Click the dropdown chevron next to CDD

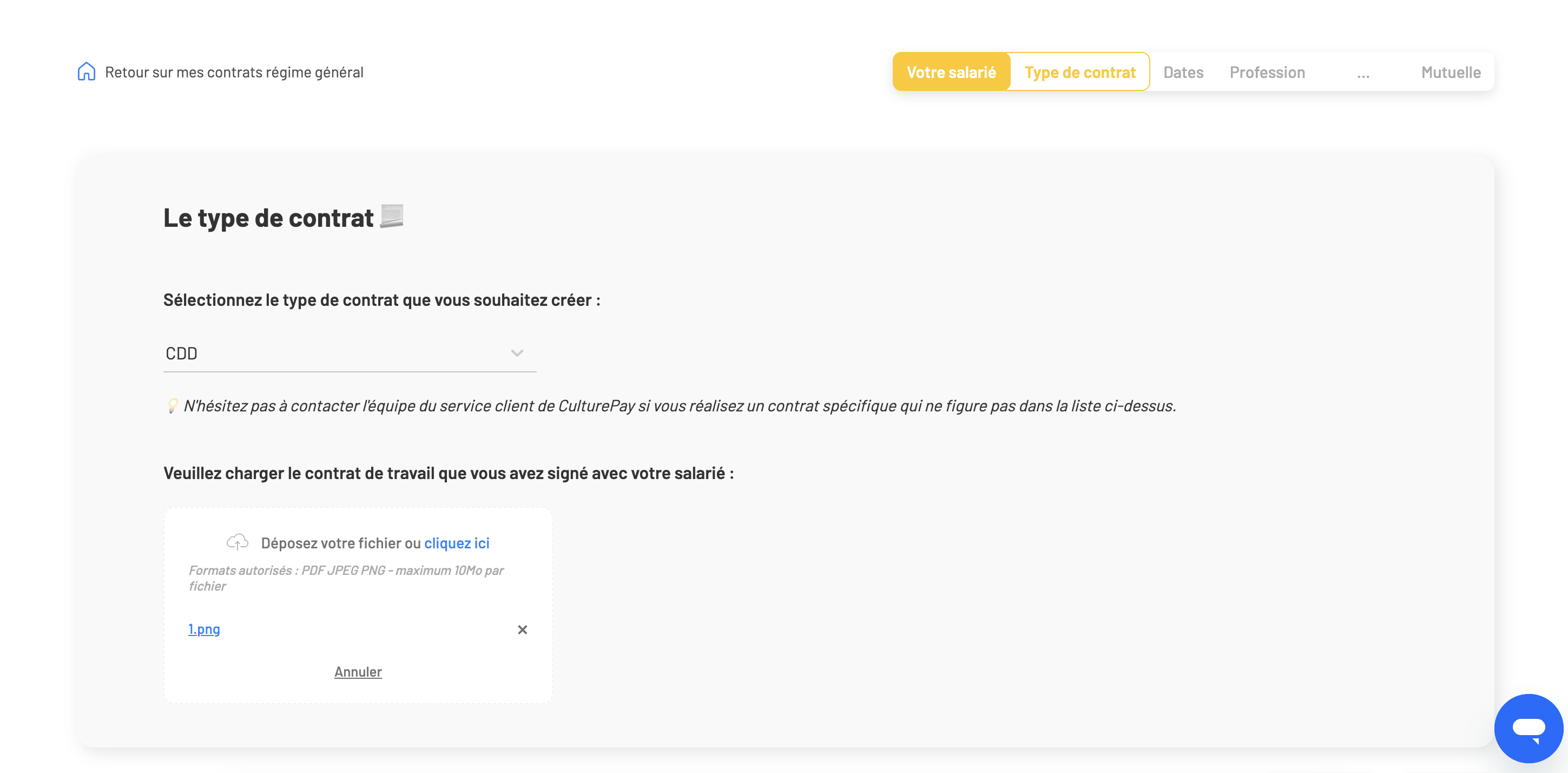point(517,353)
